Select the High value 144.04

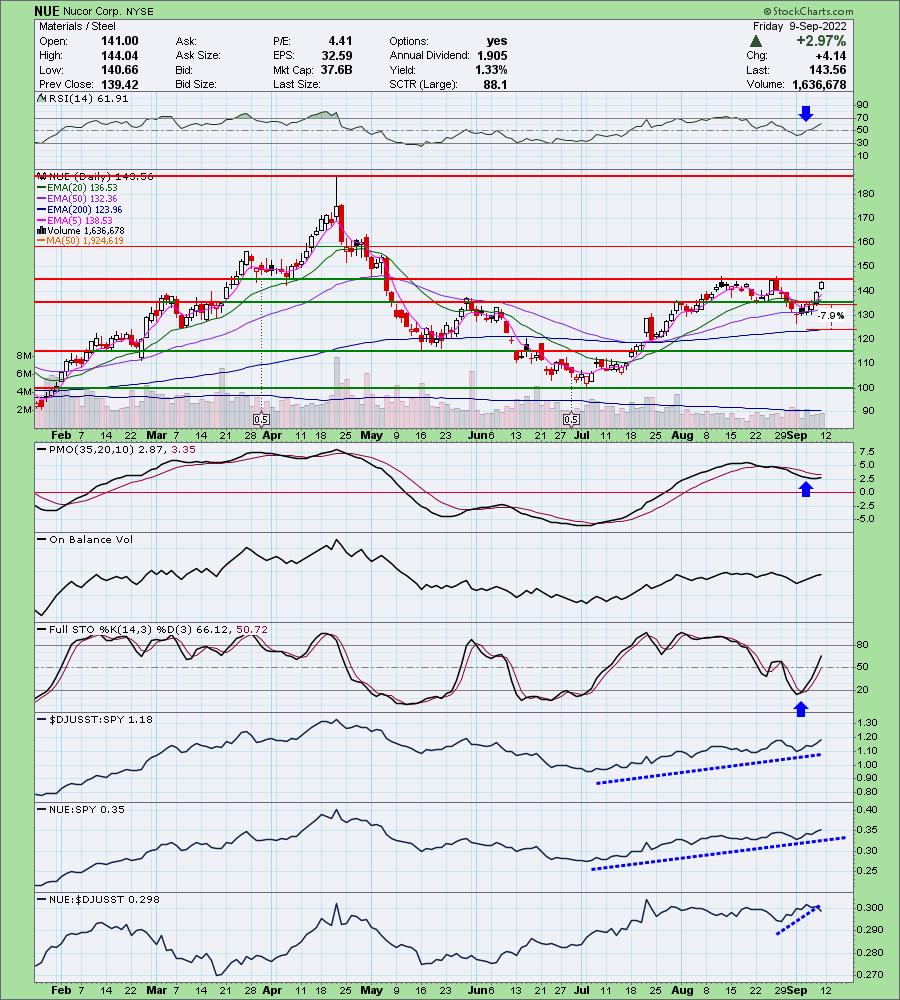pos(120,55)
